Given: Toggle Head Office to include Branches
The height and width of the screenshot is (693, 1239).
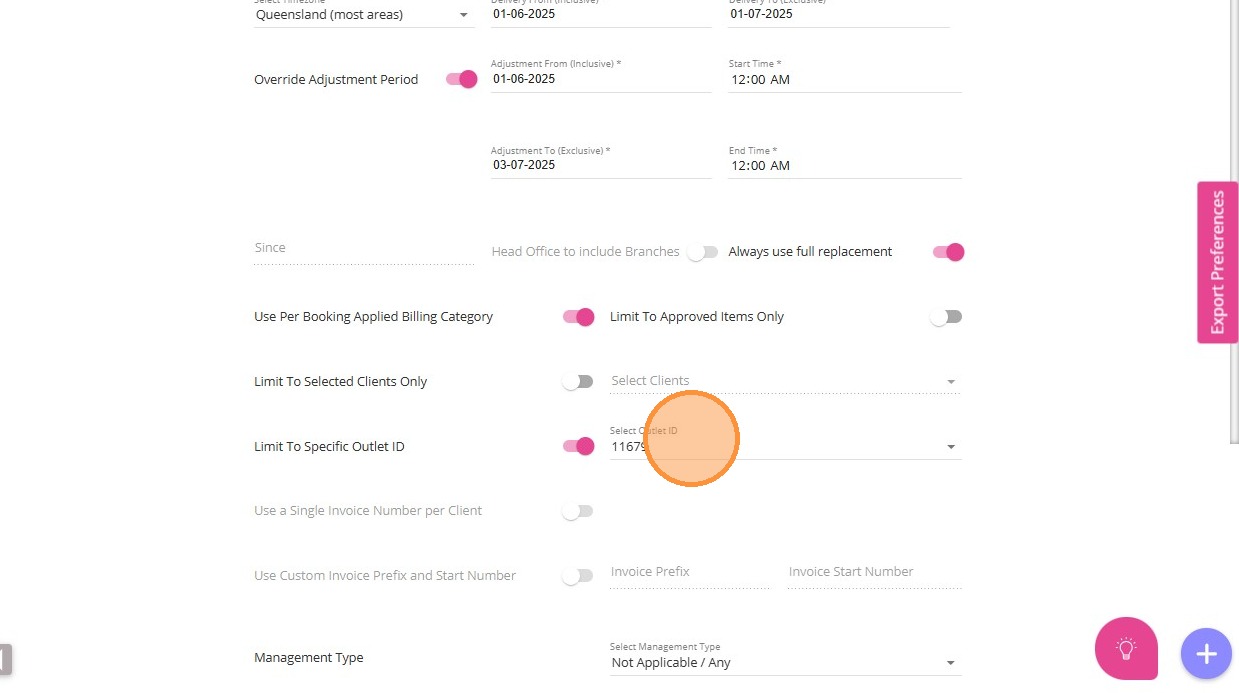Looking at the screenshot, I should pos(702,252).
